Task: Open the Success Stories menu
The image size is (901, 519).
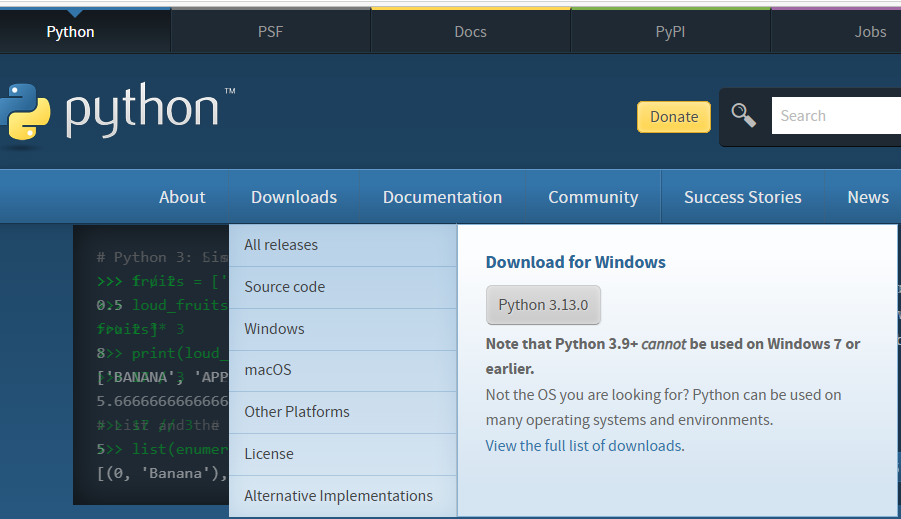Action: [742, 197]
